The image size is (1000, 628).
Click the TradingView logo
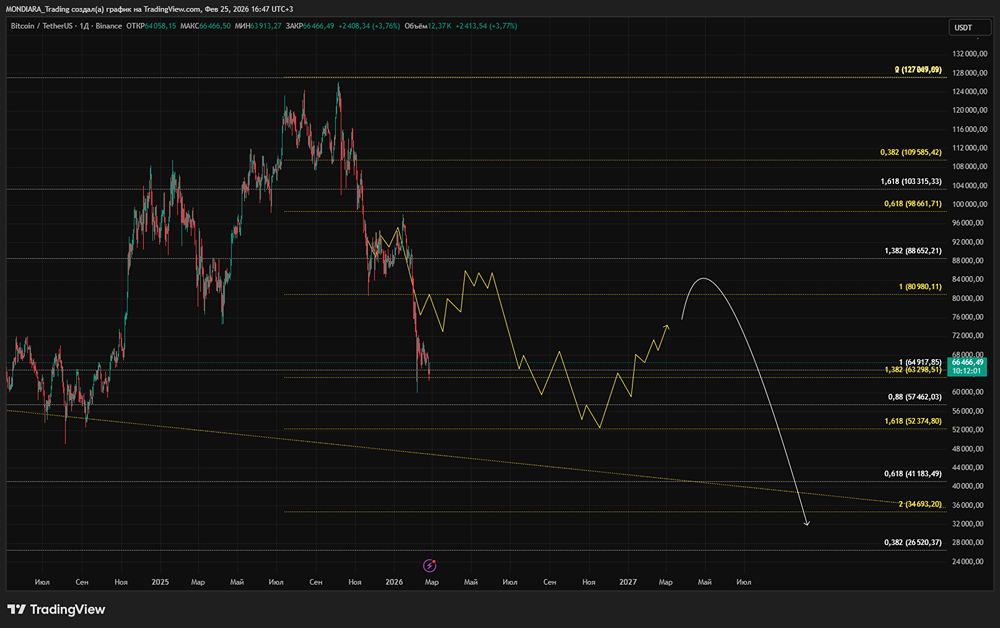tap(56, 609)
